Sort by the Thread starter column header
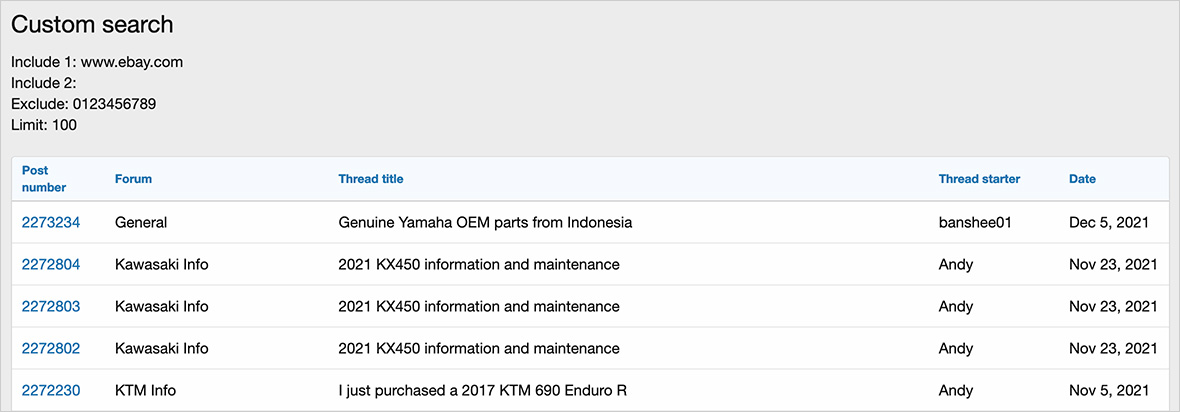 (979, 179)
